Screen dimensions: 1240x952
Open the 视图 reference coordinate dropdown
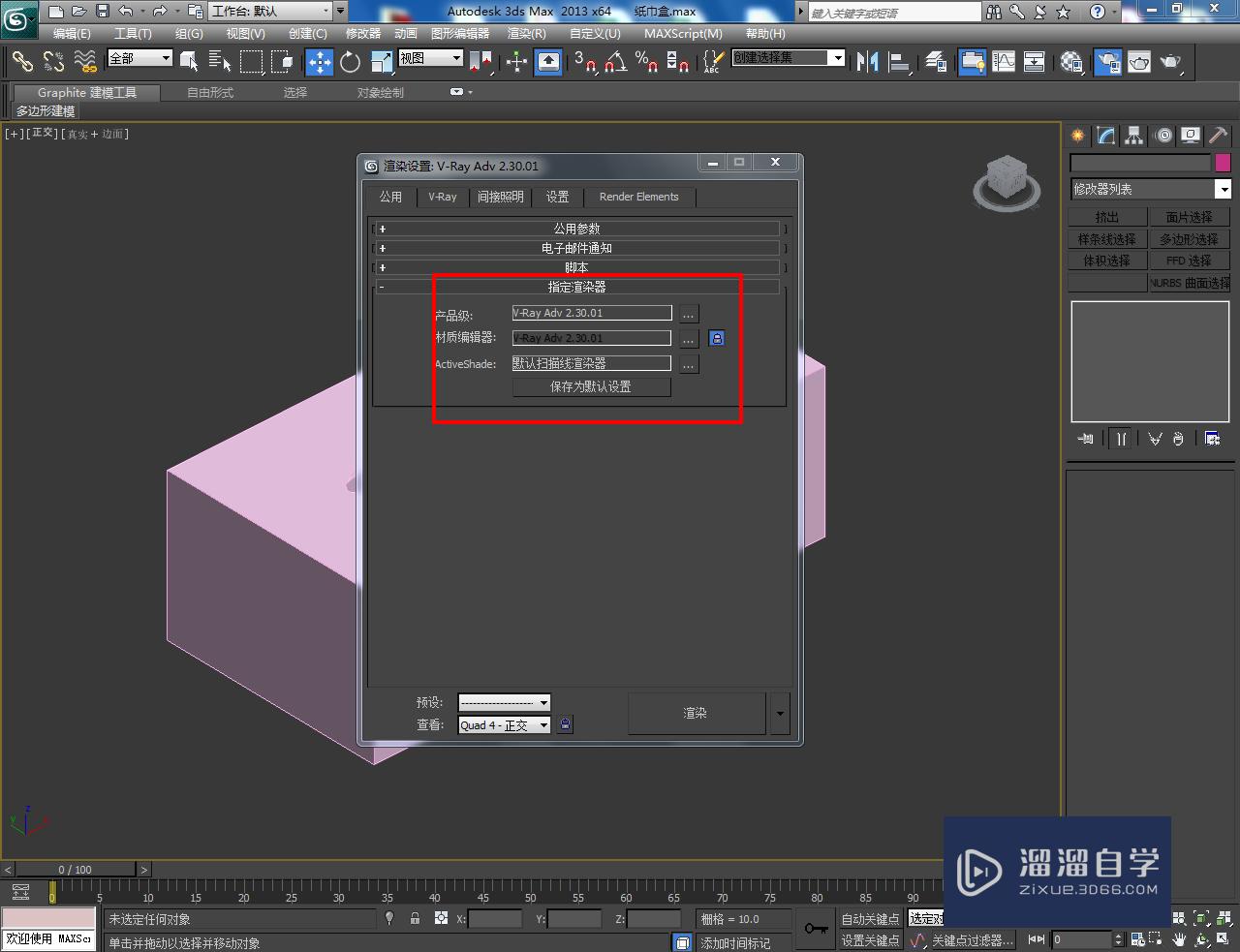[431, 58]
